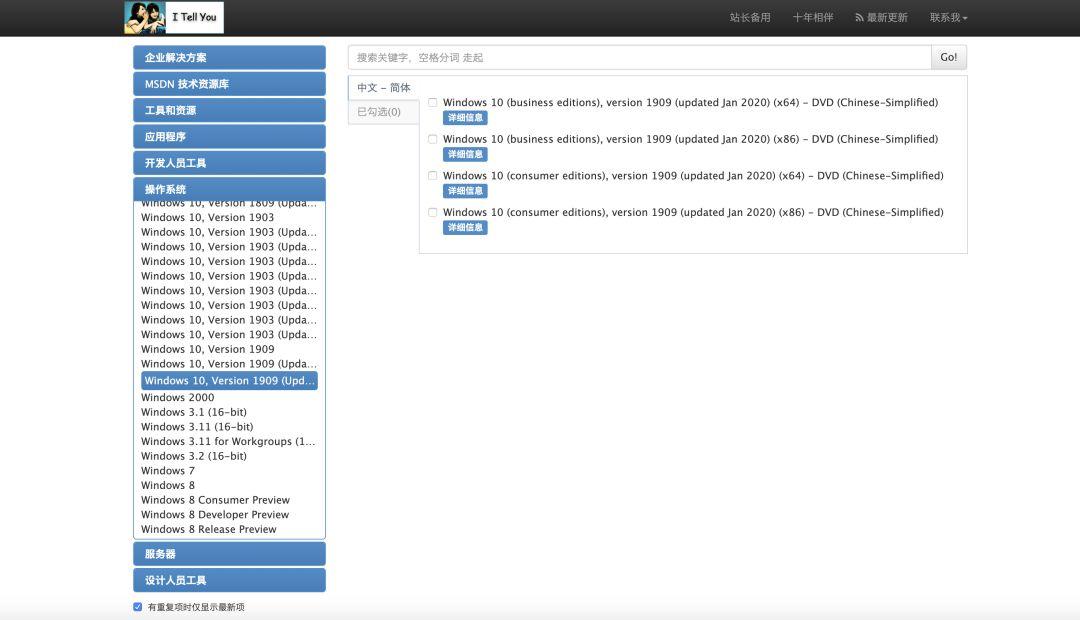Click the consumer editions 1909 x64 title text
The height and width of the screenshot is (620, 1080).
click(x=693, y=176)
